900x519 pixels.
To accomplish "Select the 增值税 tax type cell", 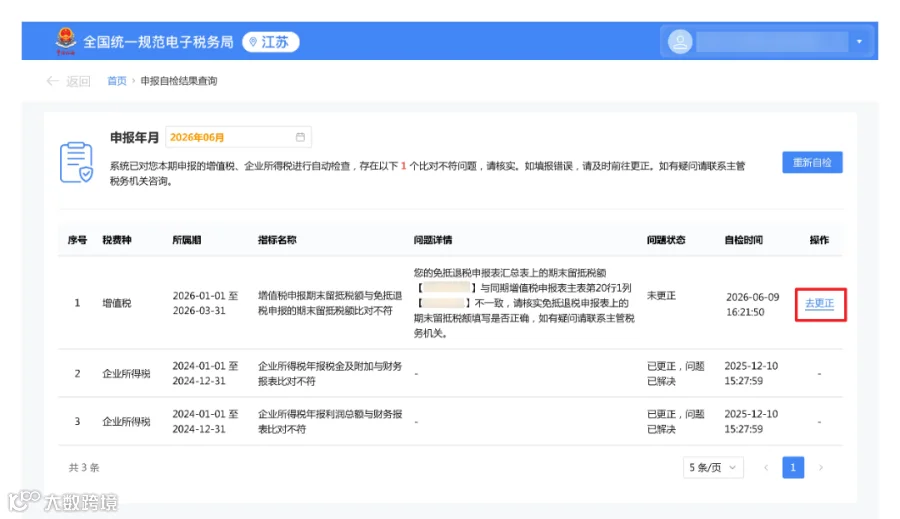I will click(x=117, y=303).
